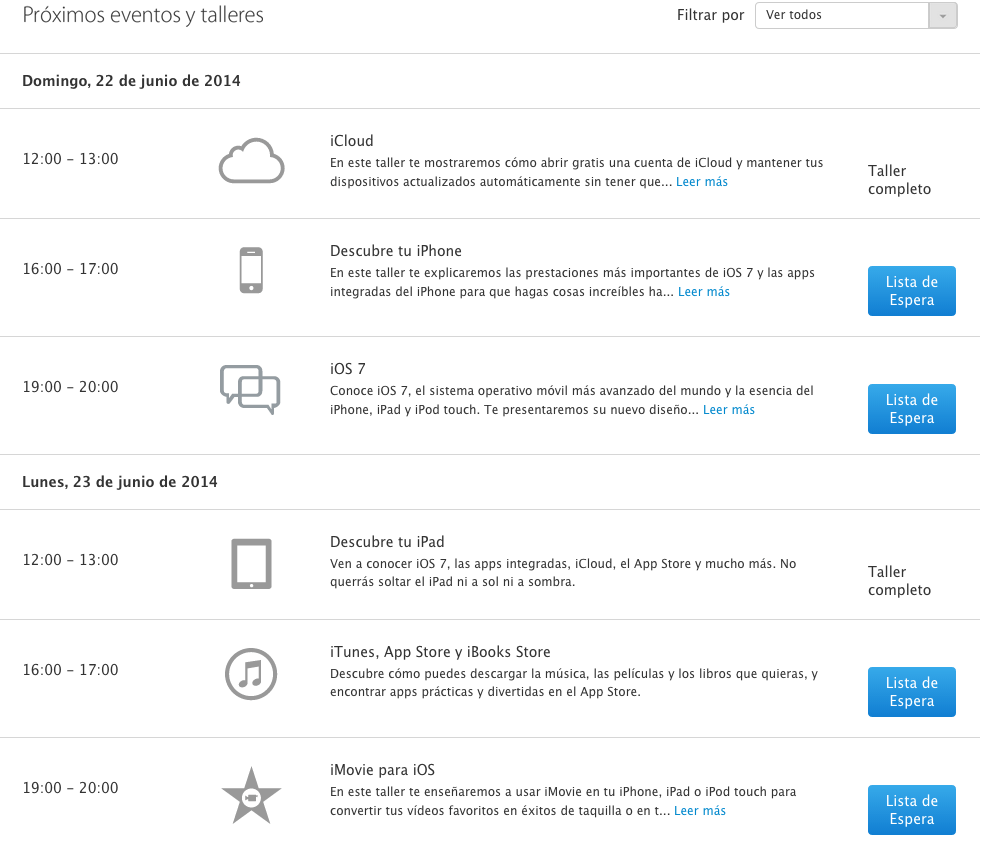Viewport: 985px width, 849px height.
Task: Click 'iTunes, App Store y iBooks Store' title
Action: [440, 652]
